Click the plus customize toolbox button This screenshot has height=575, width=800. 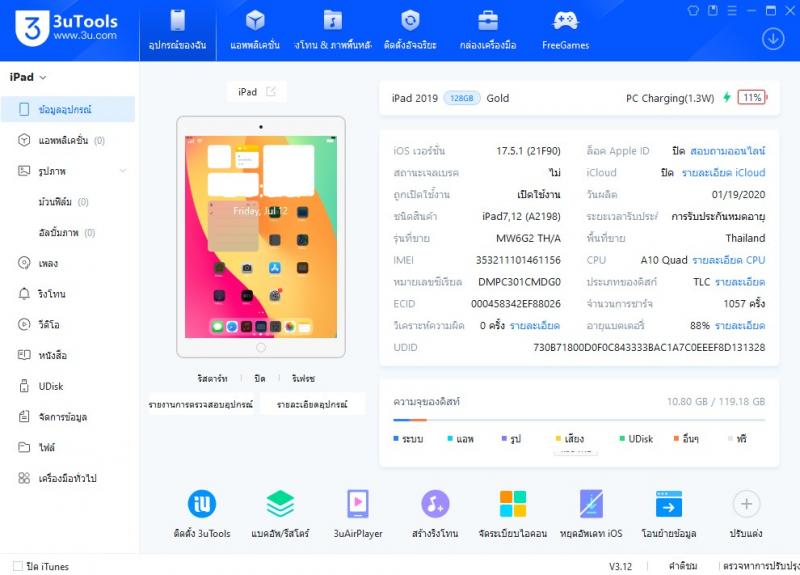[746, 504]
